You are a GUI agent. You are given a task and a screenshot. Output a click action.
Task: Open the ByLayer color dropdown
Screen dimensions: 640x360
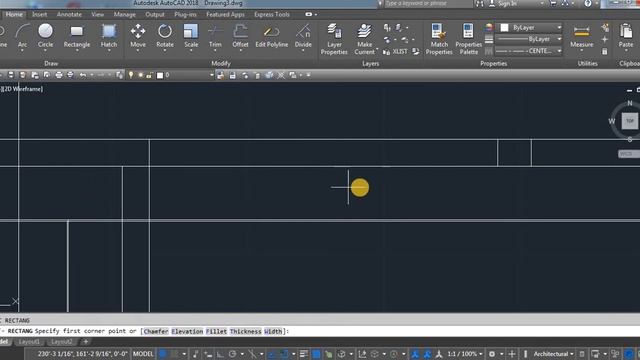point(559,27)
